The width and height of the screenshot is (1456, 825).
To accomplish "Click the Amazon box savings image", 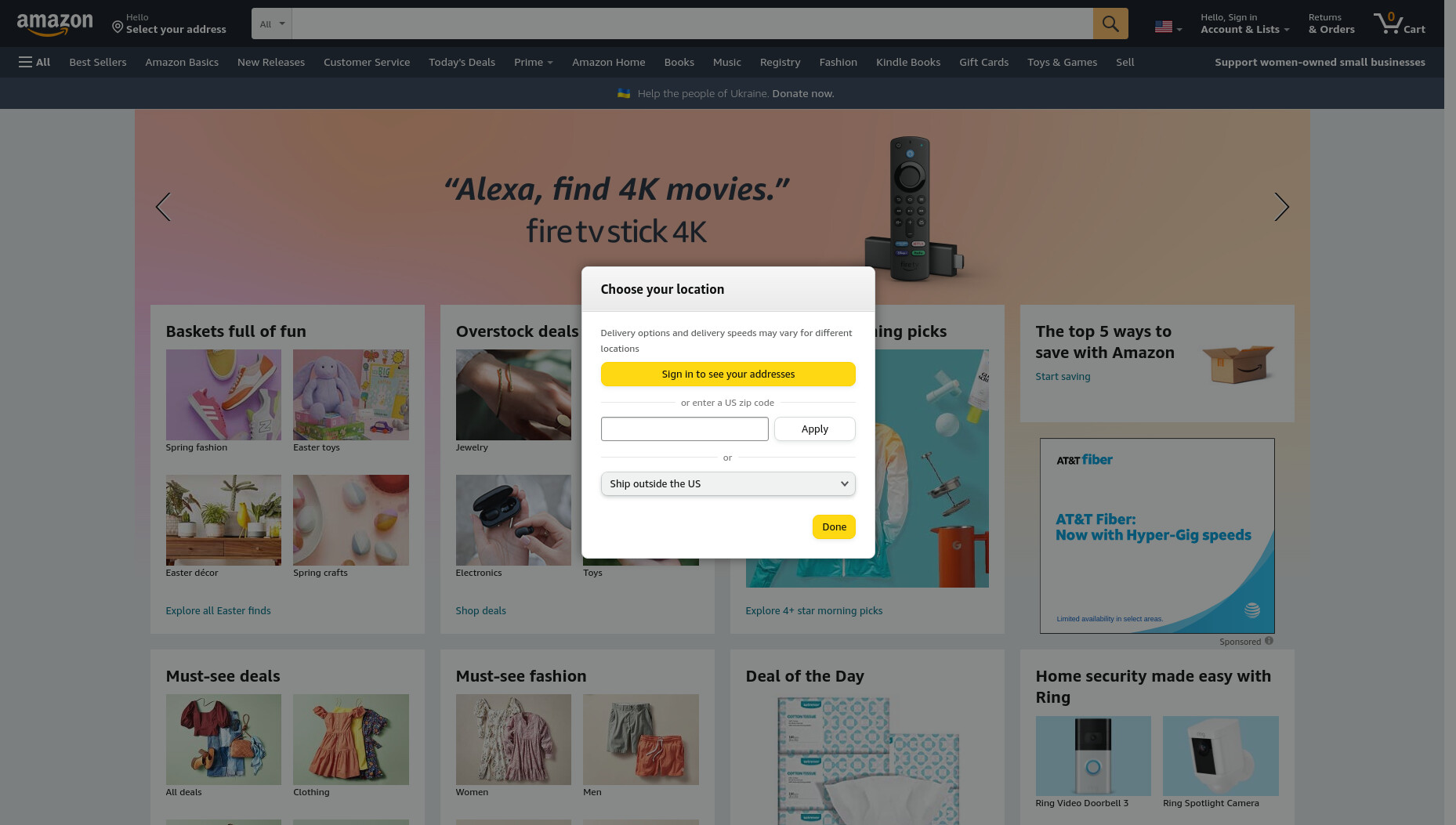I will [x=1238, y=364].
